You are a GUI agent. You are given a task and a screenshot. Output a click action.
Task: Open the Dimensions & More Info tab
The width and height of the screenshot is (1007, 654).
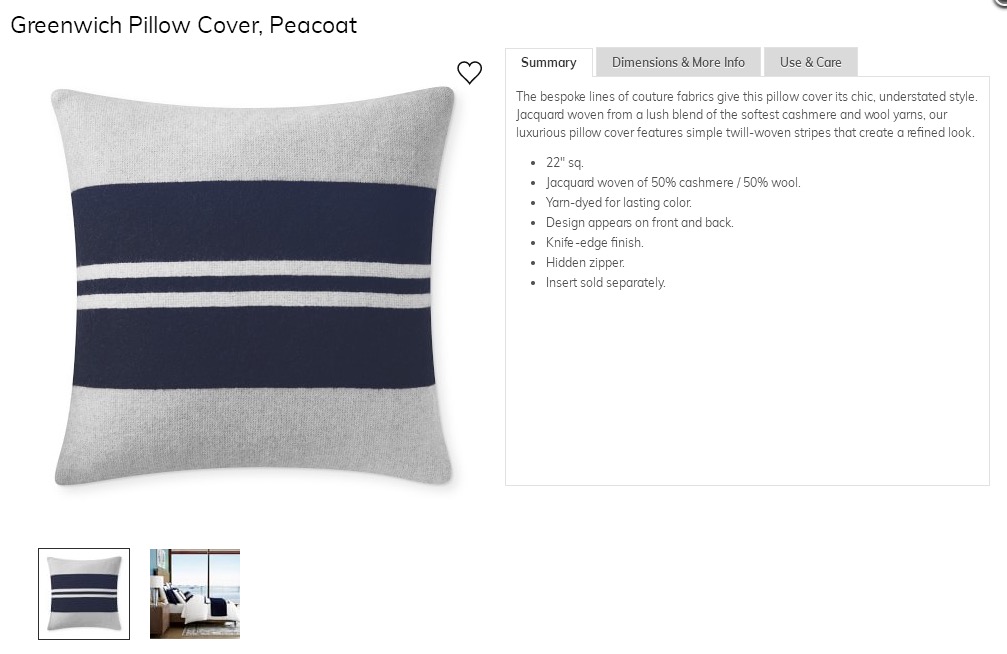678,62
